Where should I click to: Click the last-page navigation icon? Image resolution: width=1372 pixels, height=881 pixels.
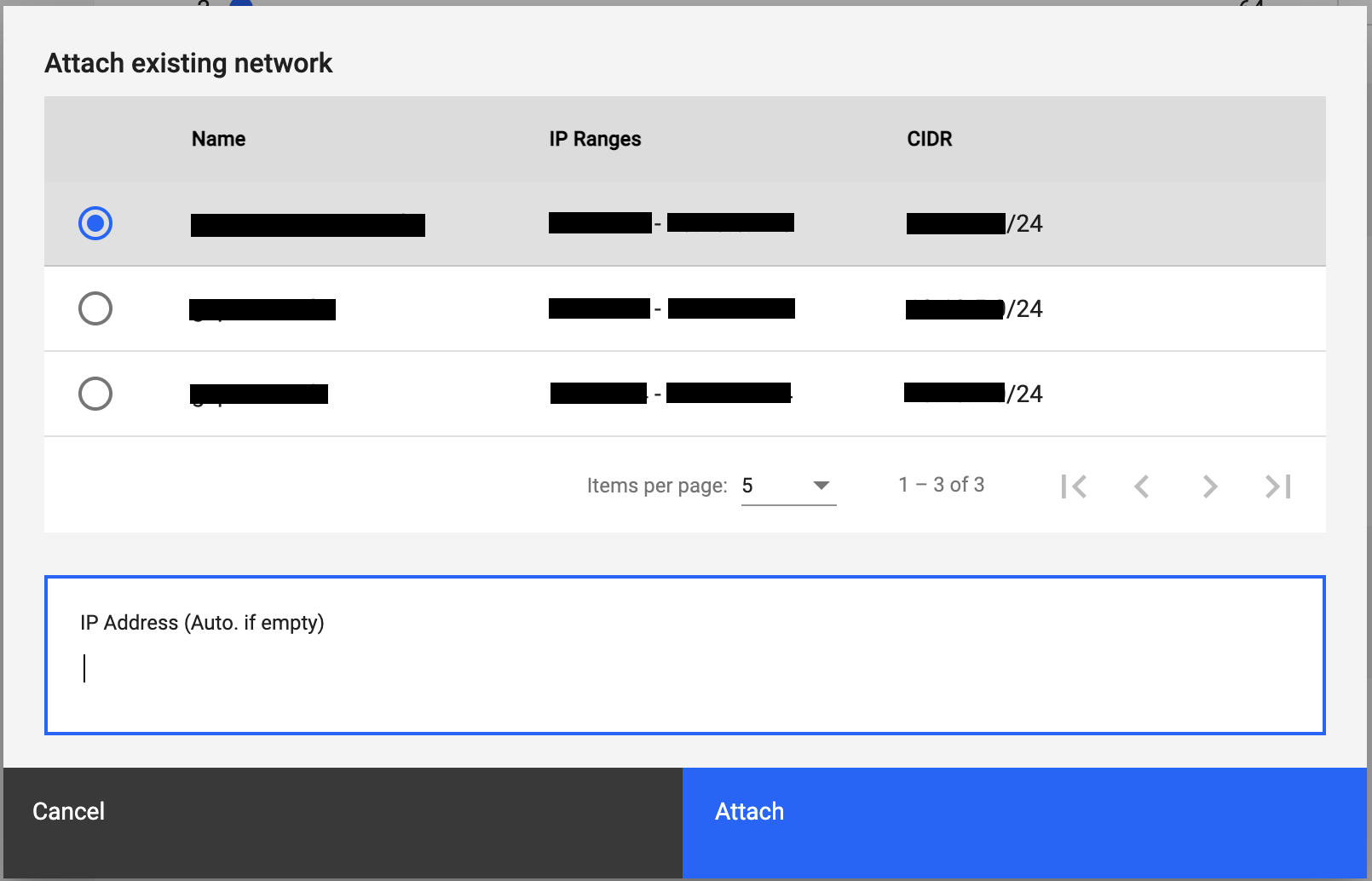point(1277,486)
